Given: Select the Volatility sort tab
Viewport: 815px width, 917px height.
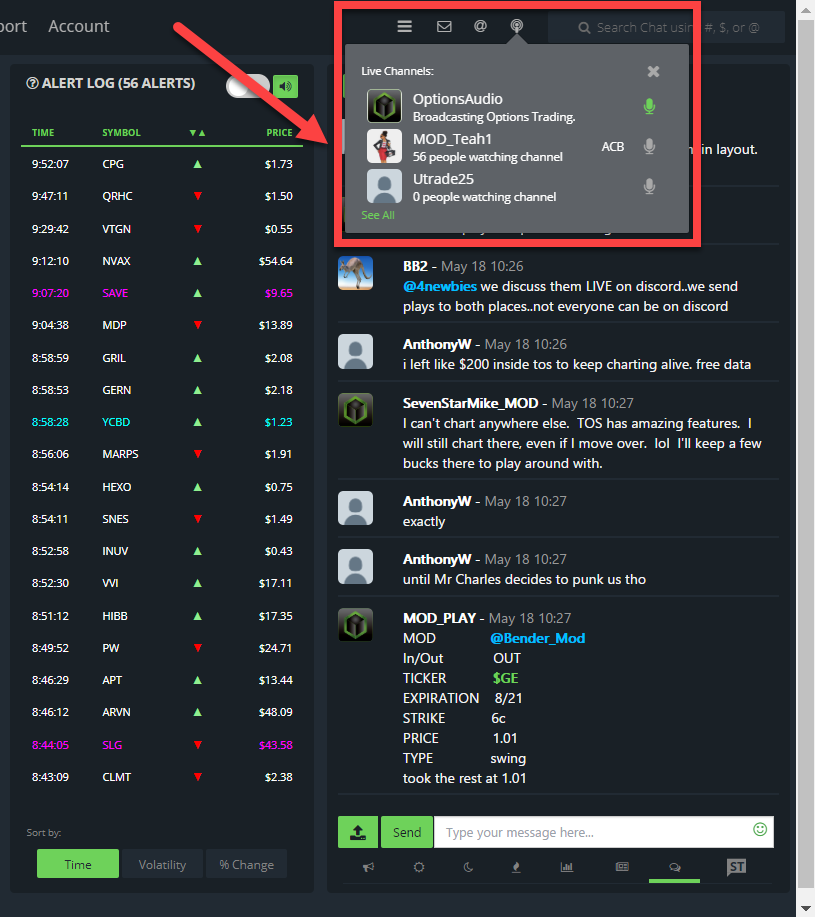Looking at the screenshot, I should pos(162,864).
